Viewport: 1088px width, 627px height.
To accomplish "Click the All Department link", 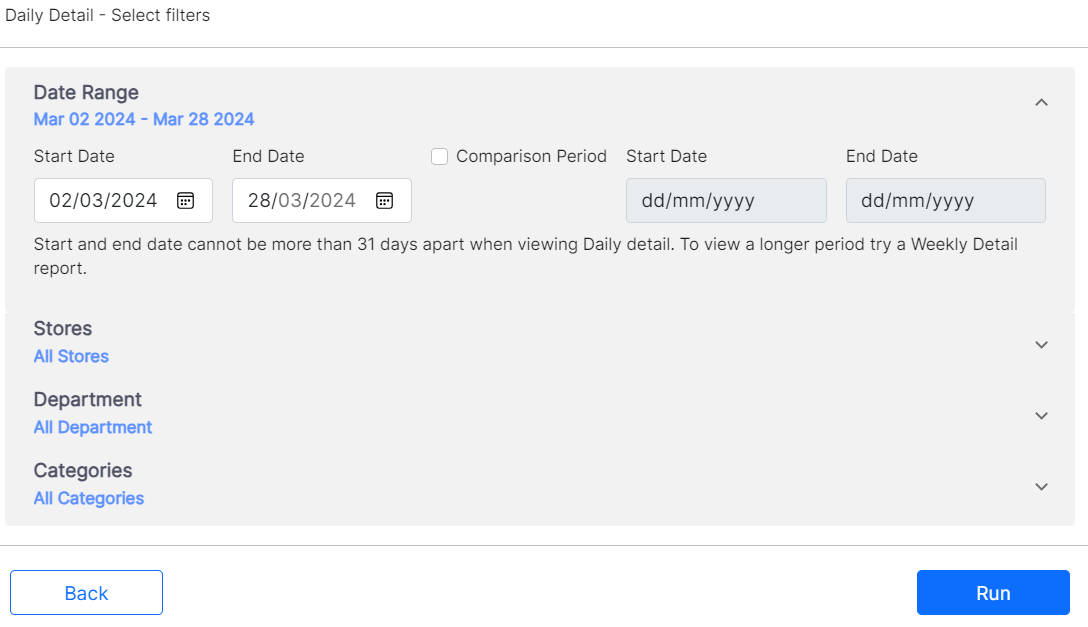I will (x=93, y=427).
